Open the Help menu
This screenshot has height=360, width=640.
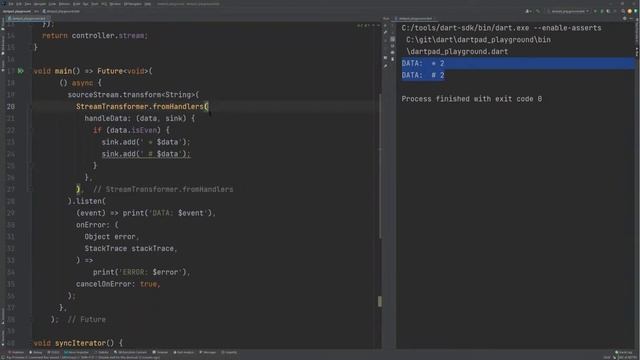148,4
